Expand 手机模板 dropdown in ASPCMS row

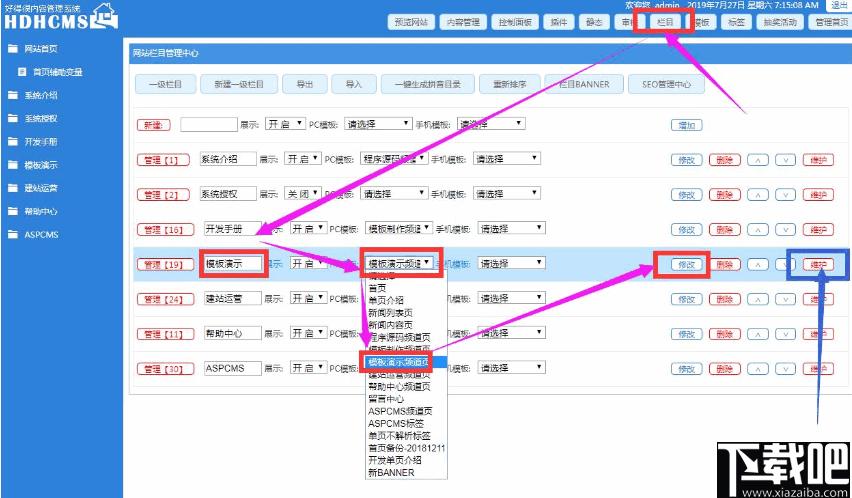click(x=511, y=368)
